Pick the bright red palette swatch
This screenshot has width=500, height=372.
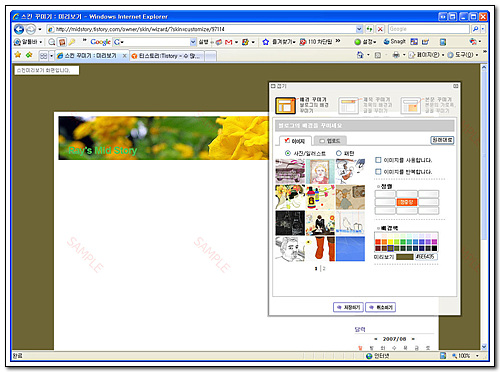coord(378,242)
